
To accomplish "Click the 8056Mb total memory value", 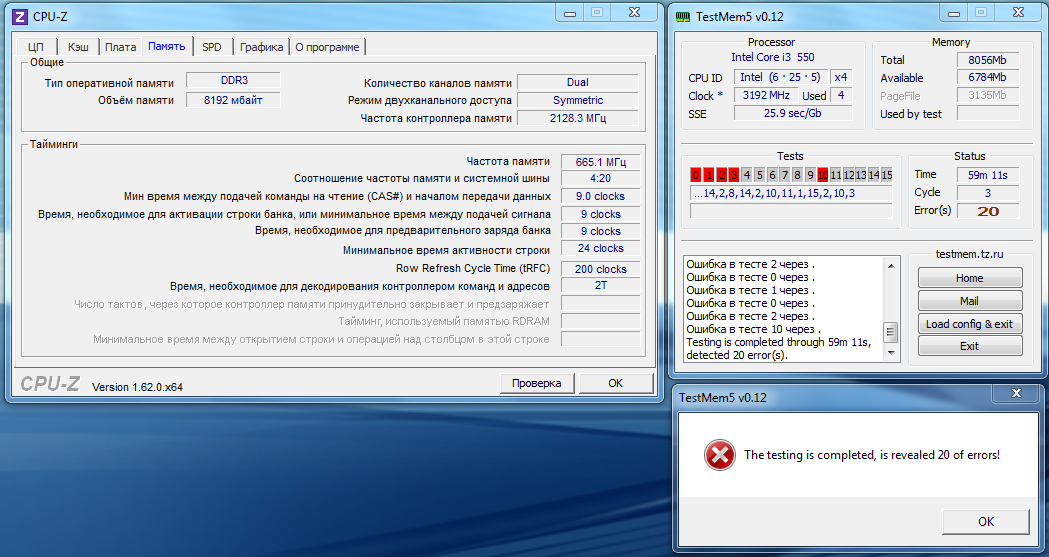I will pyautogui.click(x=987, y=60).
